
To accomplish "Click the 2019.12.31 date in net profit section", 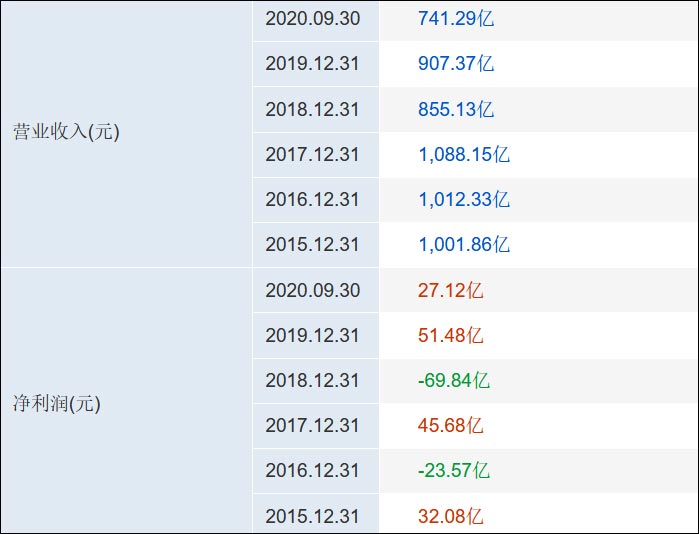I will click(x=312, y=335).
